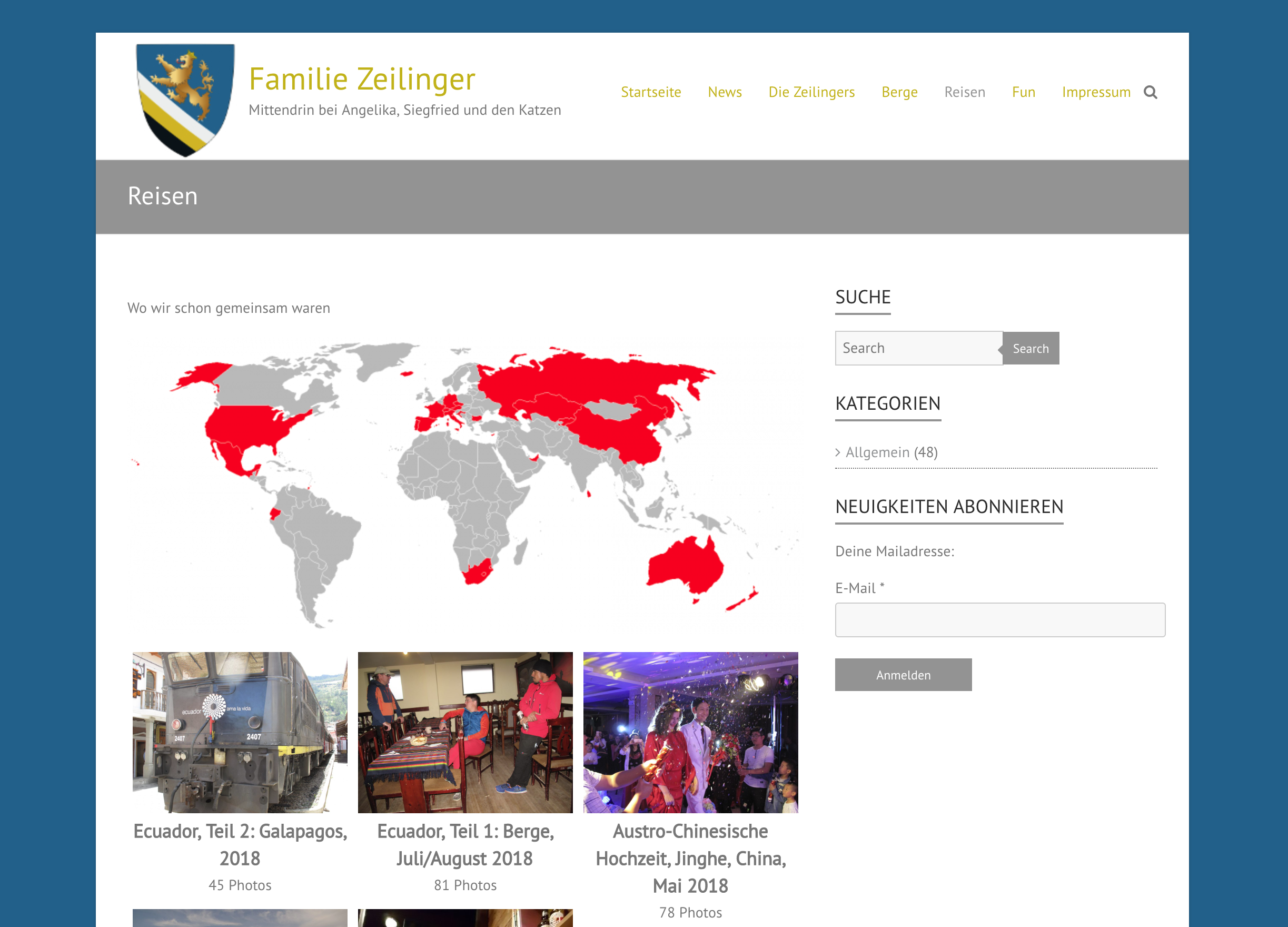Click 'Wo wir schon gemeinsam waren' text
The height and width of the screenshot is (927, 1288).
tap(229, 308)
